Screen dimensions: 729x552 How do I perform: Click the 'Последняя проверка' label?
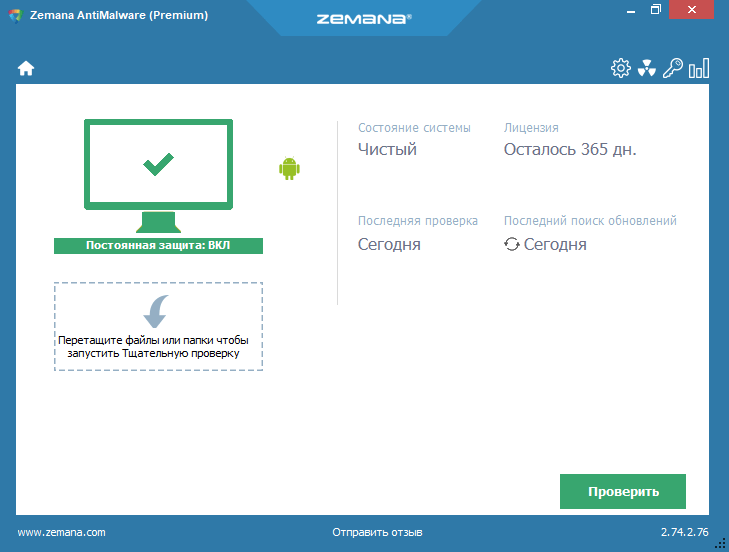click(x=418, y=221)
